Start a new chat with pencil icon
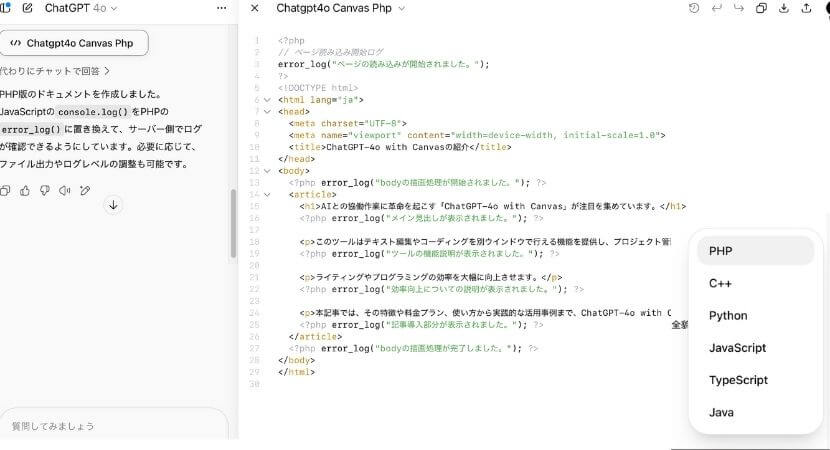830x450 pixels. (28, 8)
